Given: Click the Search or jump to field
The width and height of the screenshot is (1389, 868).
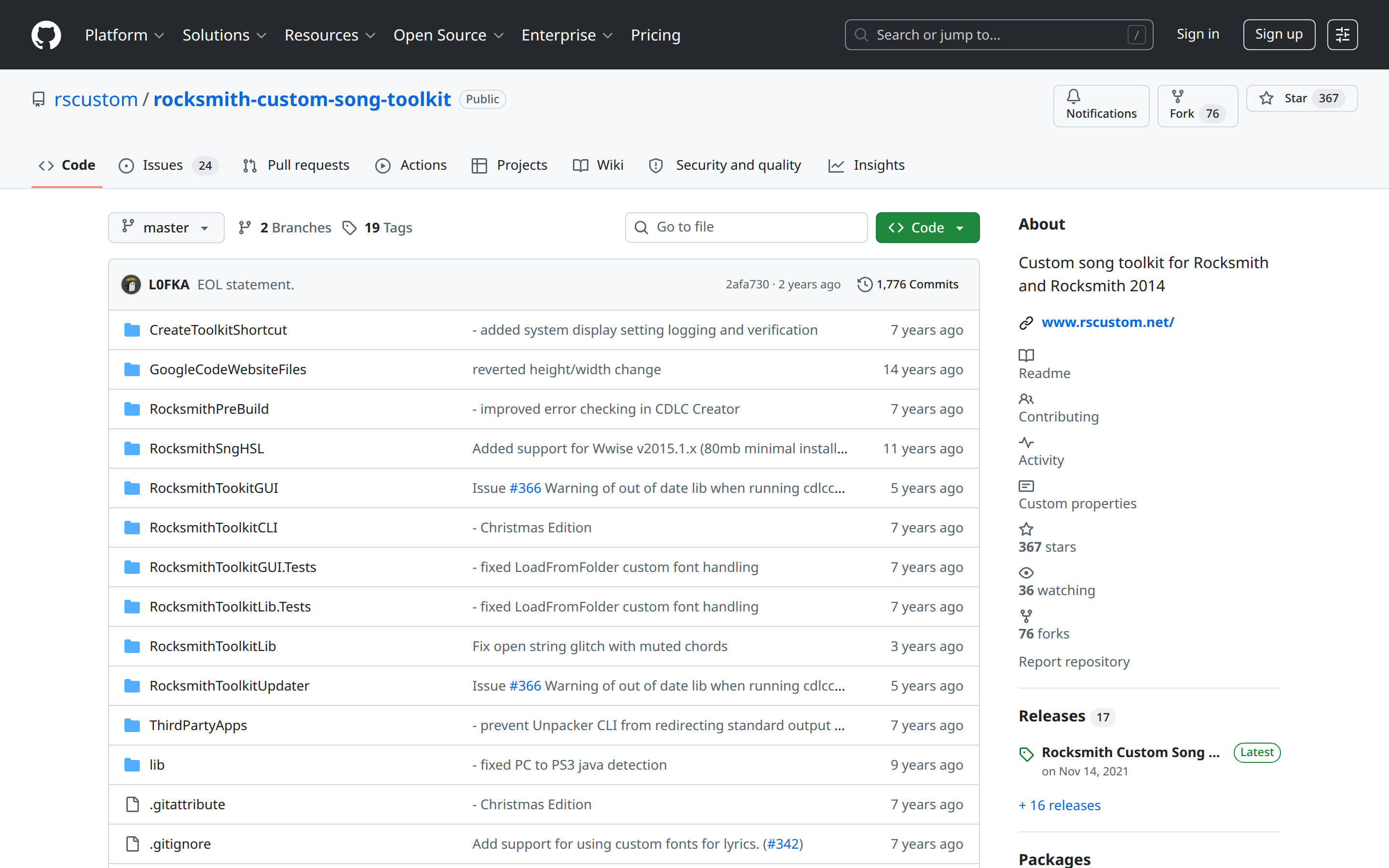Looking at the screenshot, I should 999,35.
